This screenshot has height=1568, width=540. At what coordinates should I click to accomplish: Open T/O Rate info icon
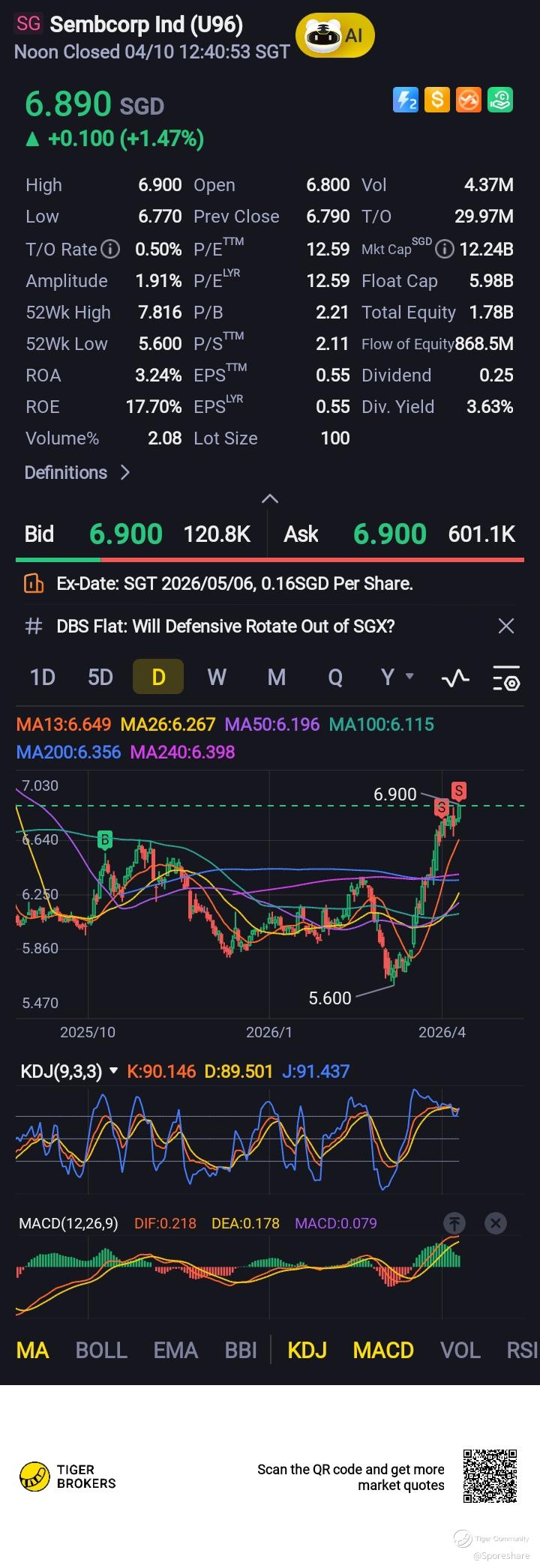(110, 249)
